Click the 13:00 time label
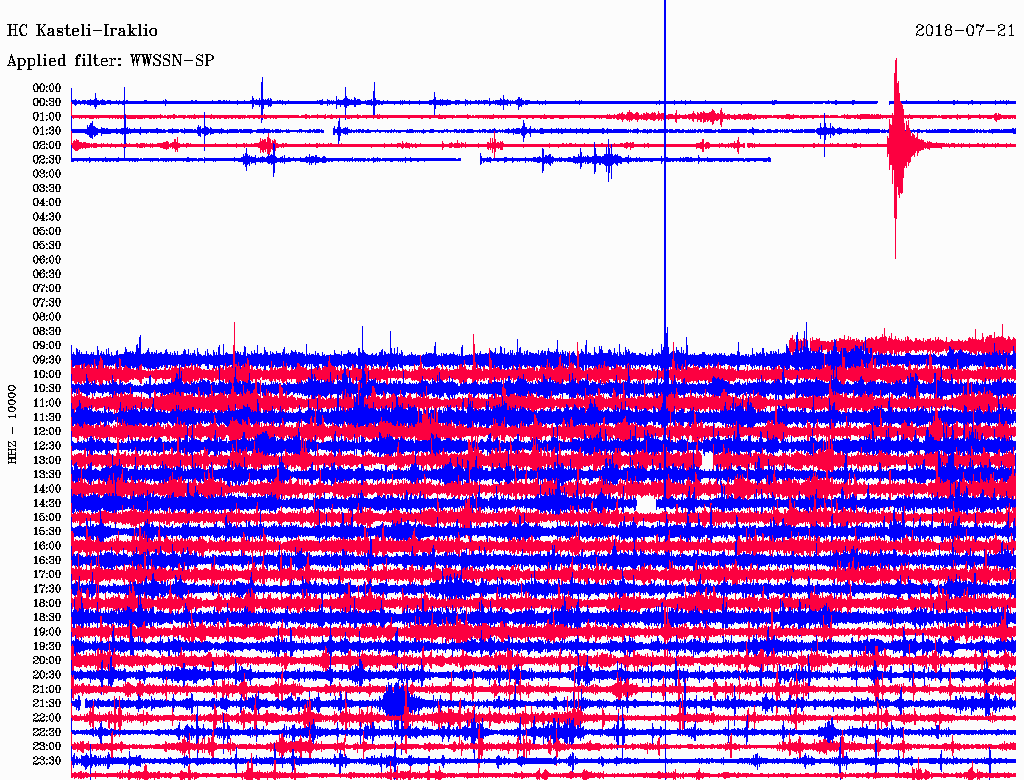The height and width of the screenshot is (780, 1024). [x=47, y=460]
